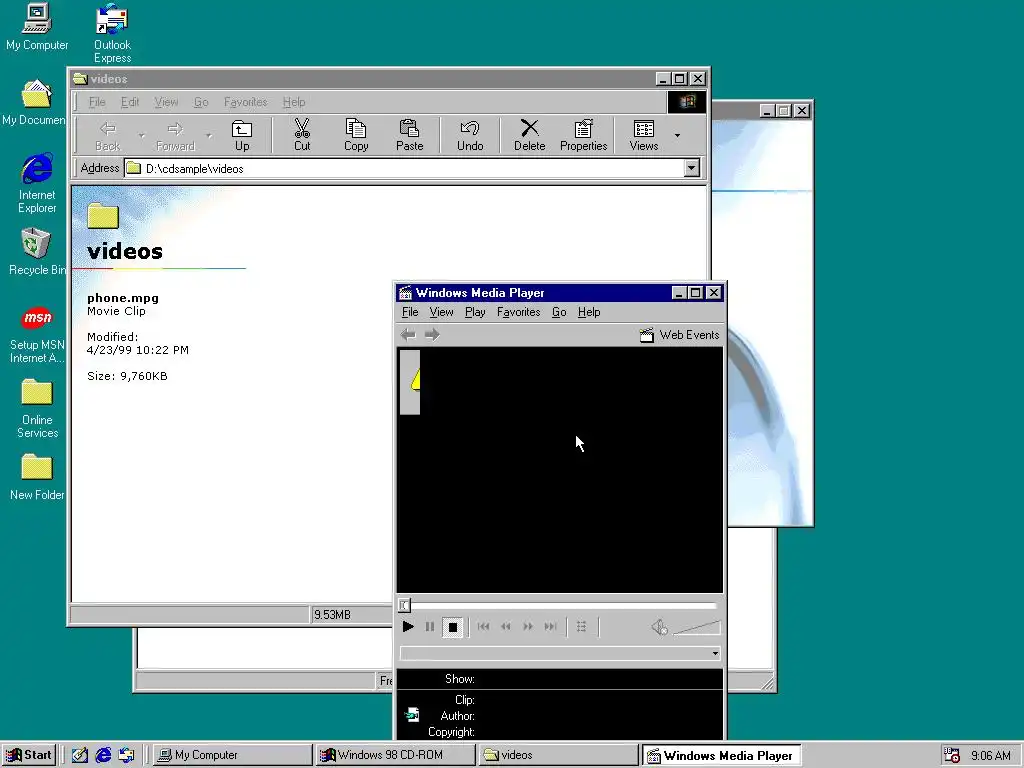Image resolution: width=1024 pixels, height=768 pixels.
Task: Open Online Services folder
Action: point(37,409)
